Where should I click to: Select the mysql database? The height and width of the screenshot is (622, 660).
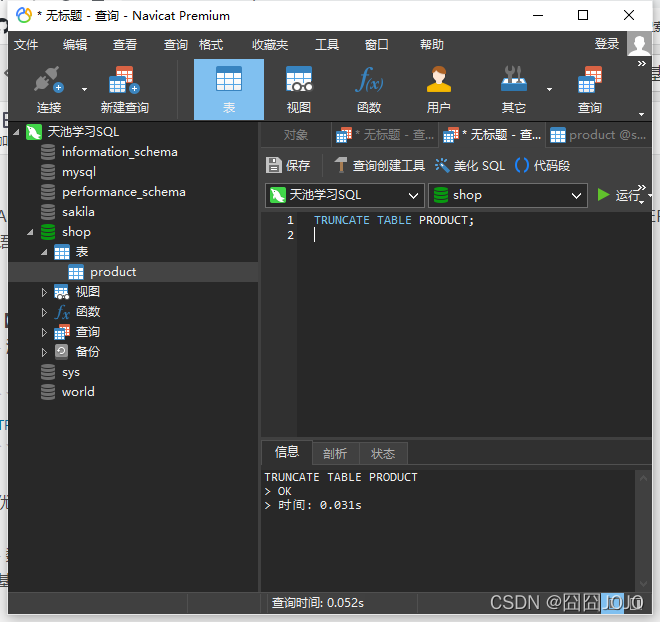point(79,172)
